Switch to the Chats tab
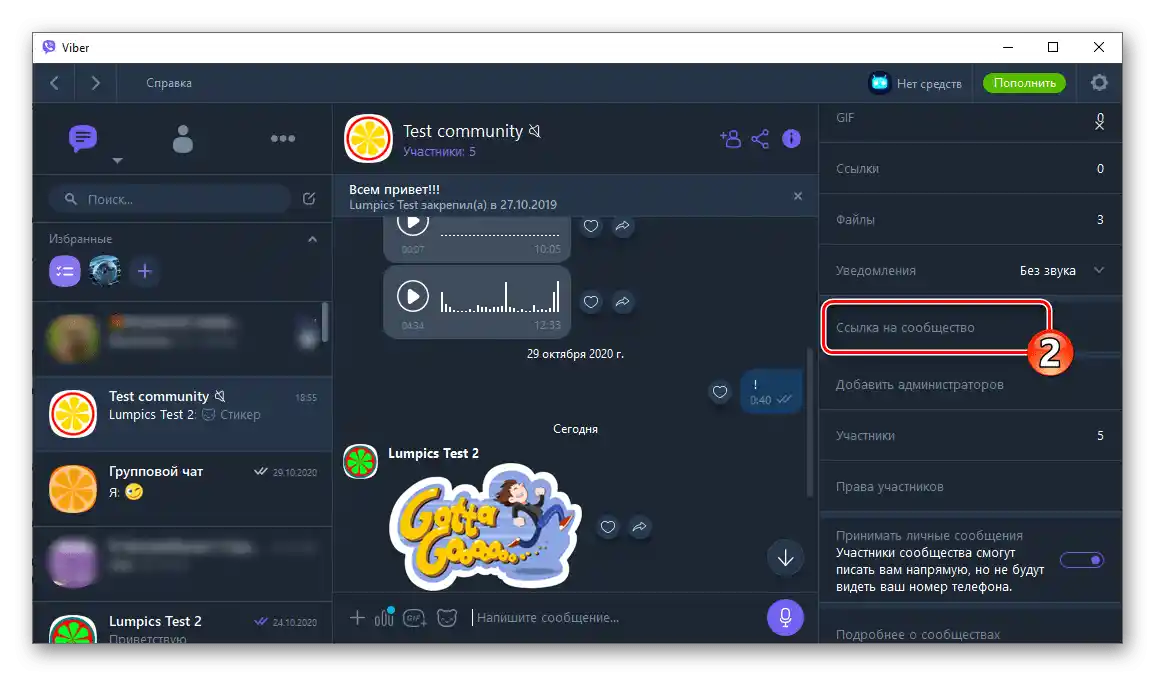 tap(82, 138)
